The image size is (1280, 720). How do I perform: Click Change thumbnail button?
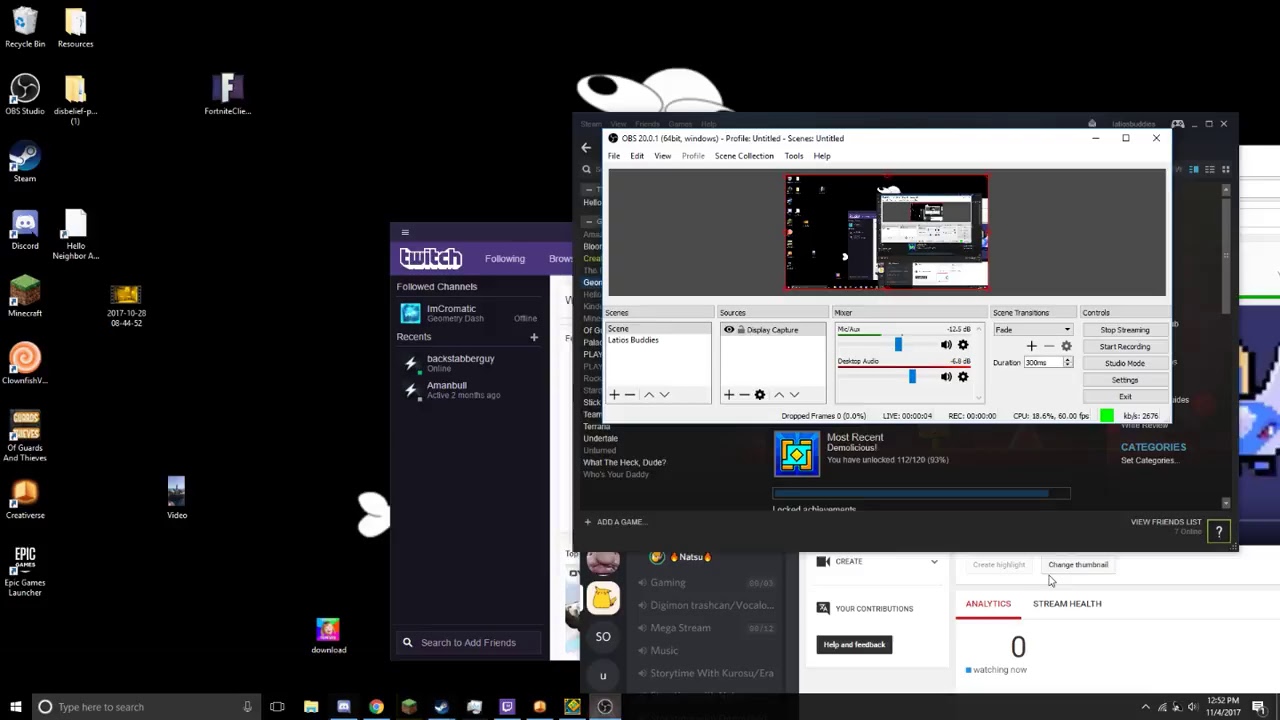coord(1078,565)
